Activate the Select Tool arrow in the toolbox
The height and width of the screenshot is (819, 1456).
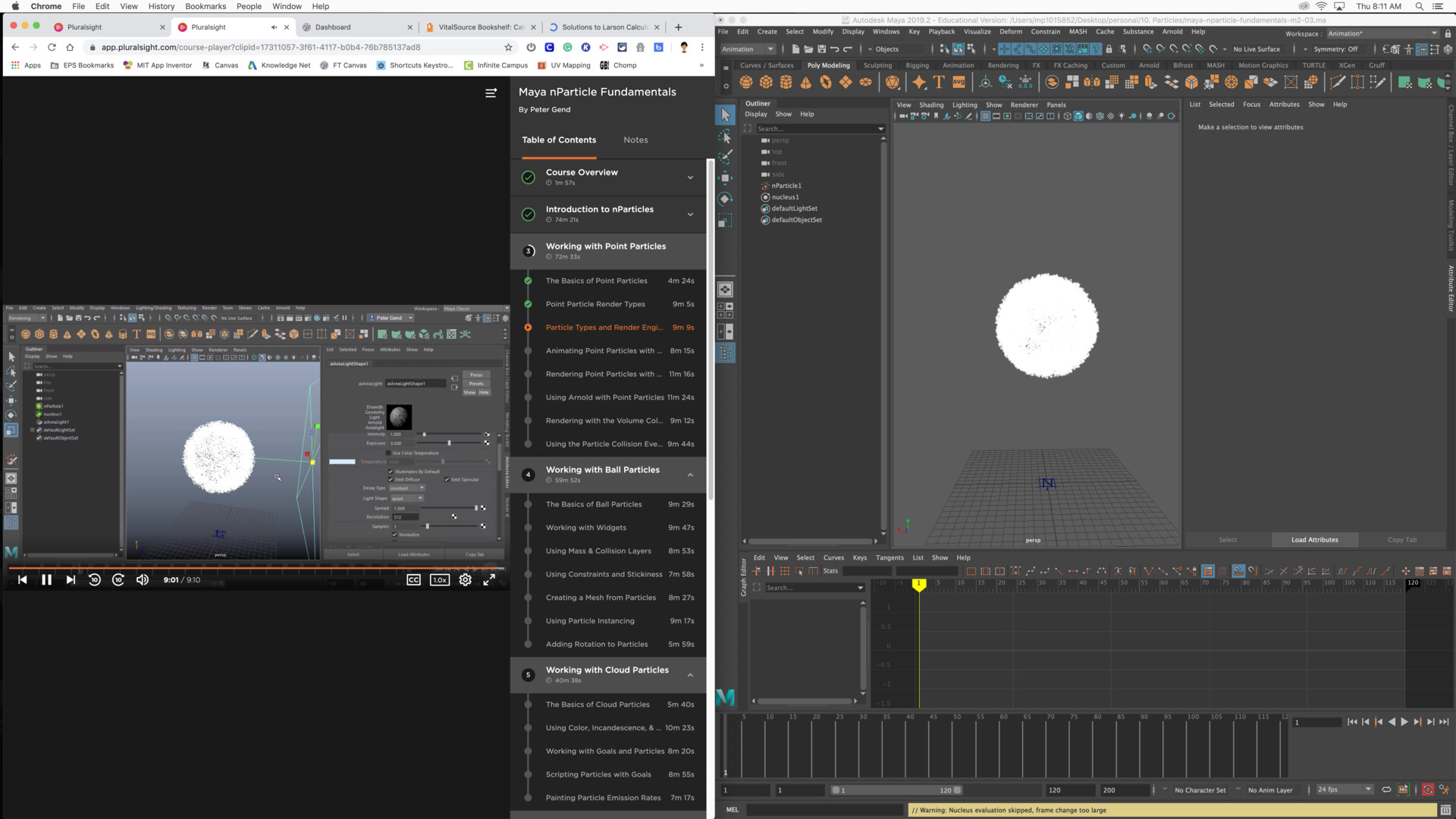pos(724,115)
